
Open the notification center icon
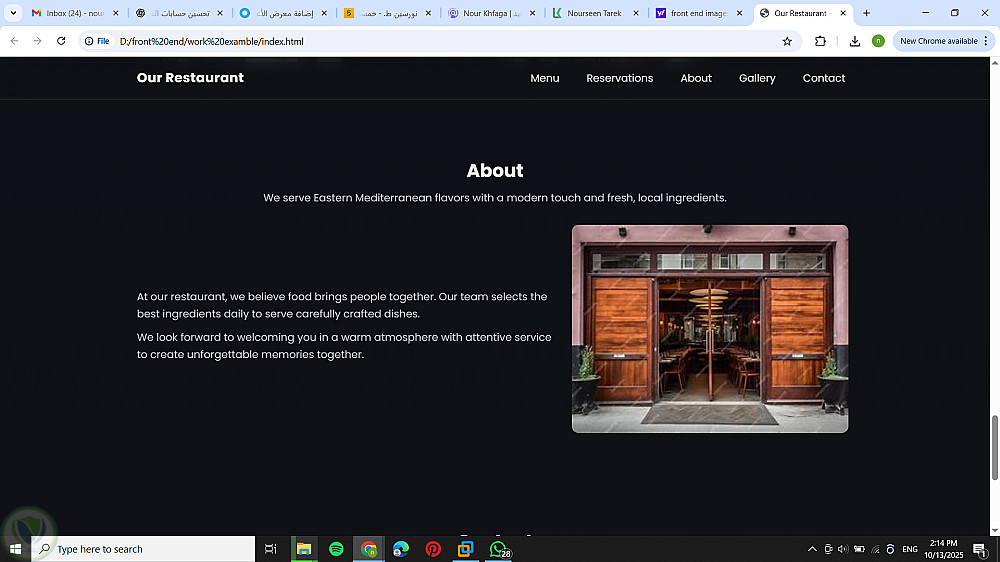980,549
